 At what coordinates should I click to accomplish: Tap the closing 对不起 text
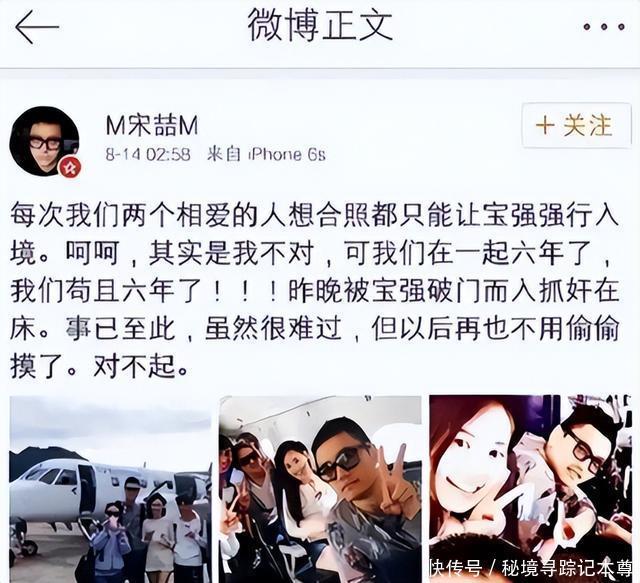(x=133, y=366)
